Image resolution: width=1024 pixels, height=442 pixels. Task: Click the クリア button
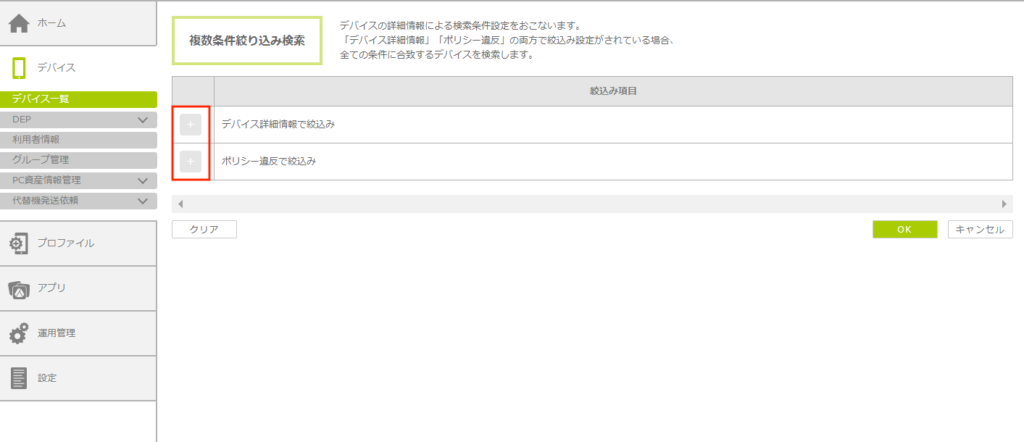204,229
